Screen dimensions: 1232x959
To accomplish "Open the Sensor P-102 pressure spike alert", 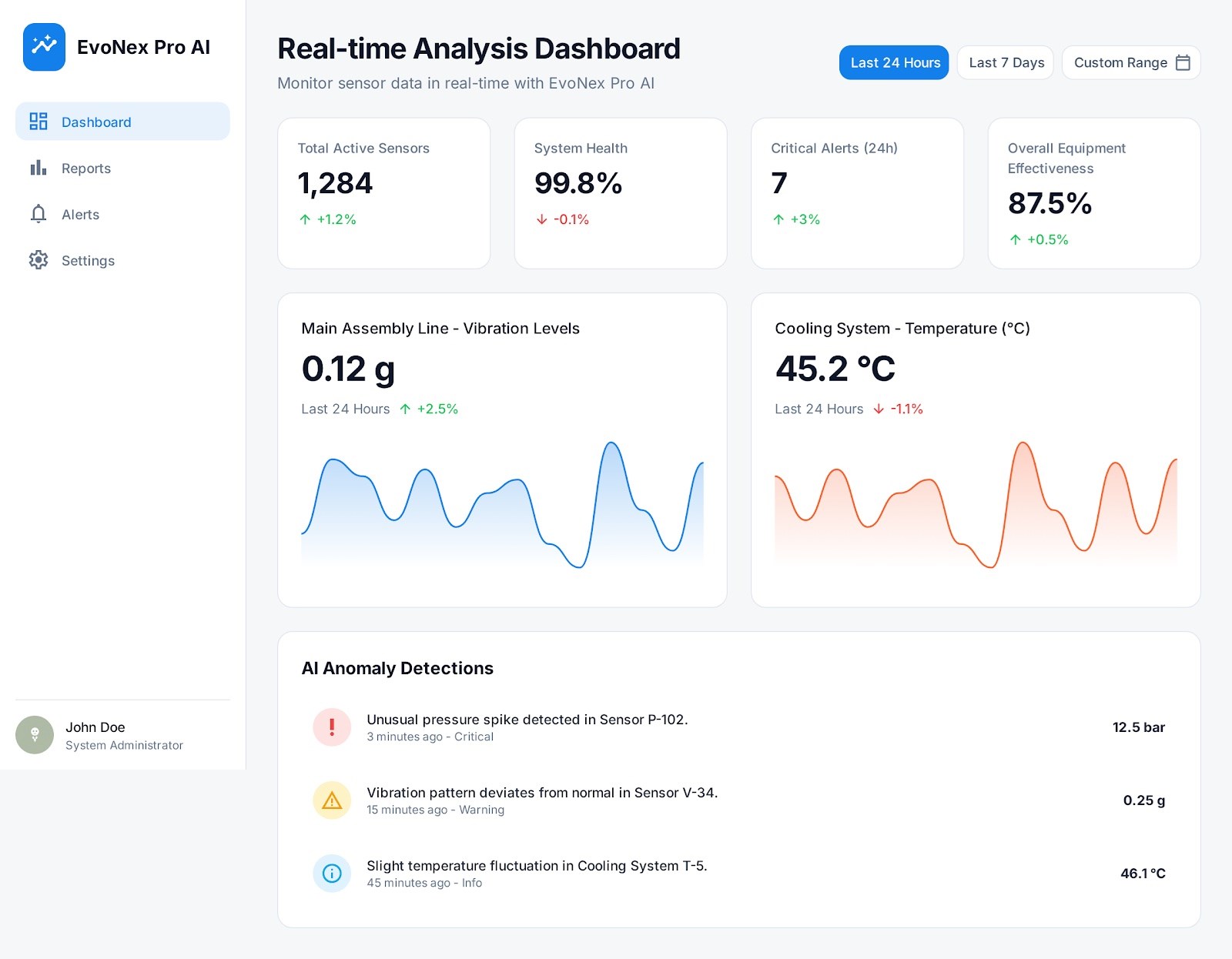I will pos(527,720).
